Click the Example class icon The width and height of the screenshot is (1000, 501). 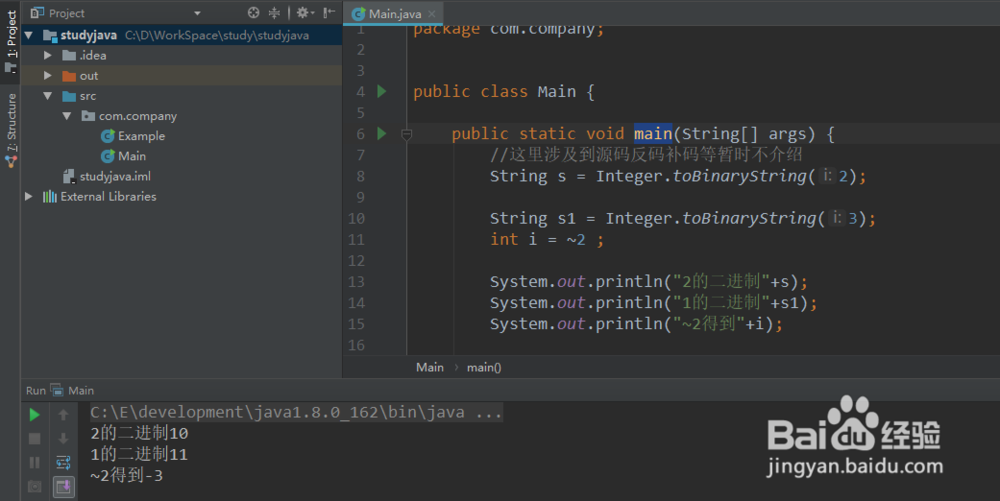click(x=108, y=136)
